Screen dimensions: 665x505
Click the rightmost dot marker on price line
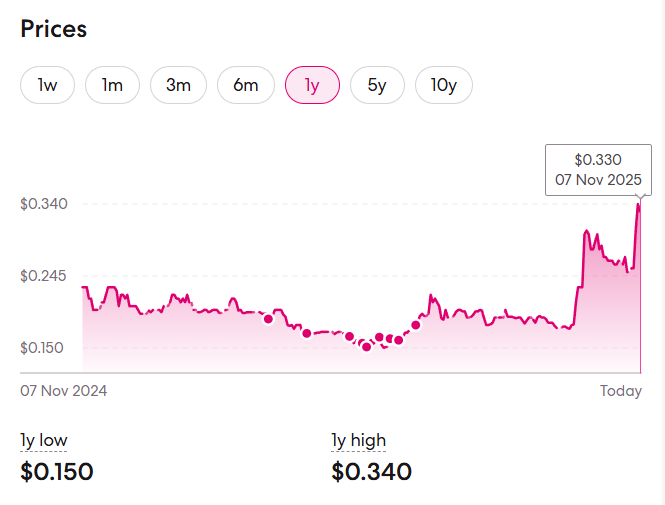point(416,324)
